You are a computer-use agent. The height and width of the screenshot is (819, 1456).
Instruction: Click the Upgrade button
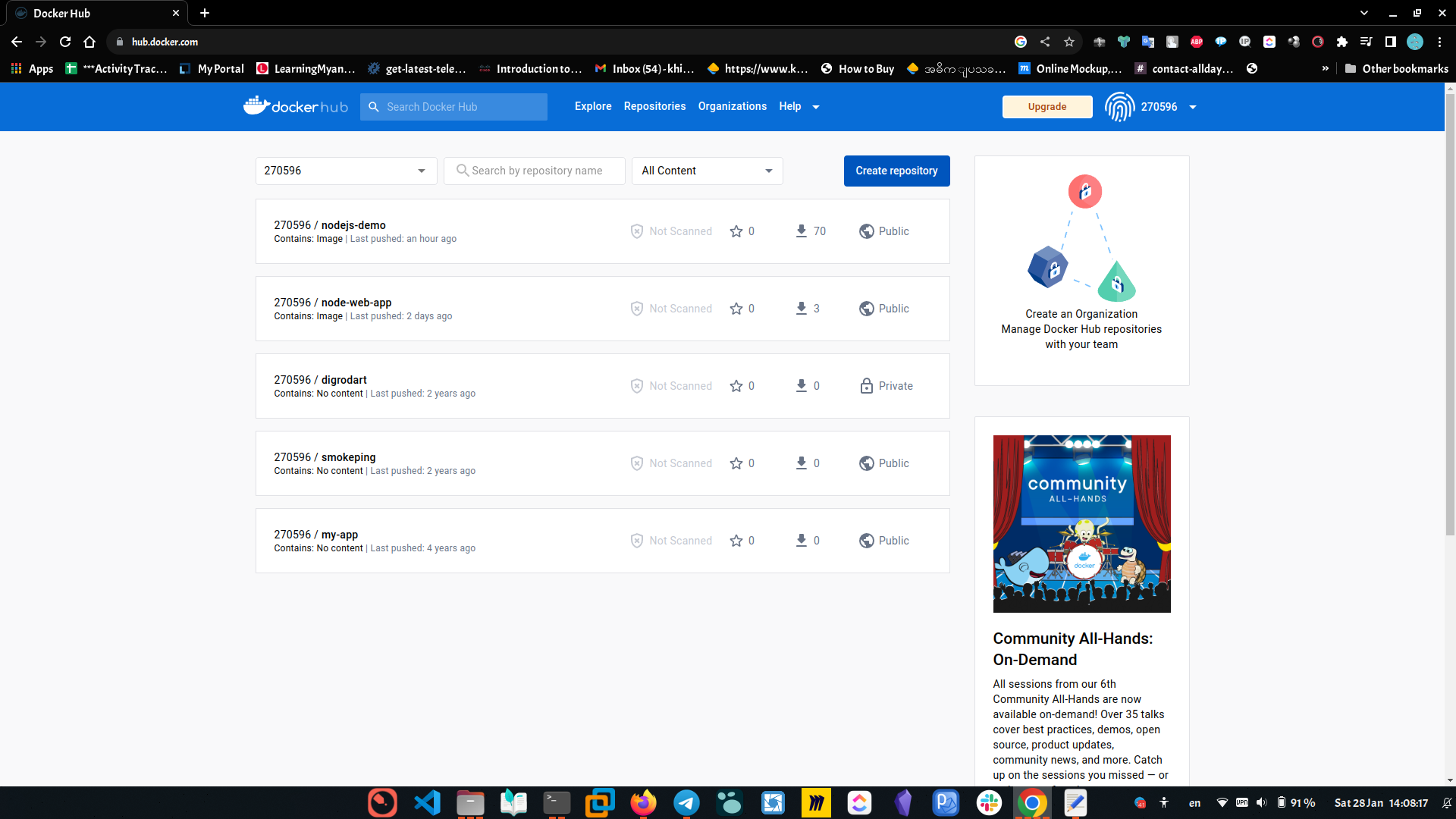[1047, 107]
